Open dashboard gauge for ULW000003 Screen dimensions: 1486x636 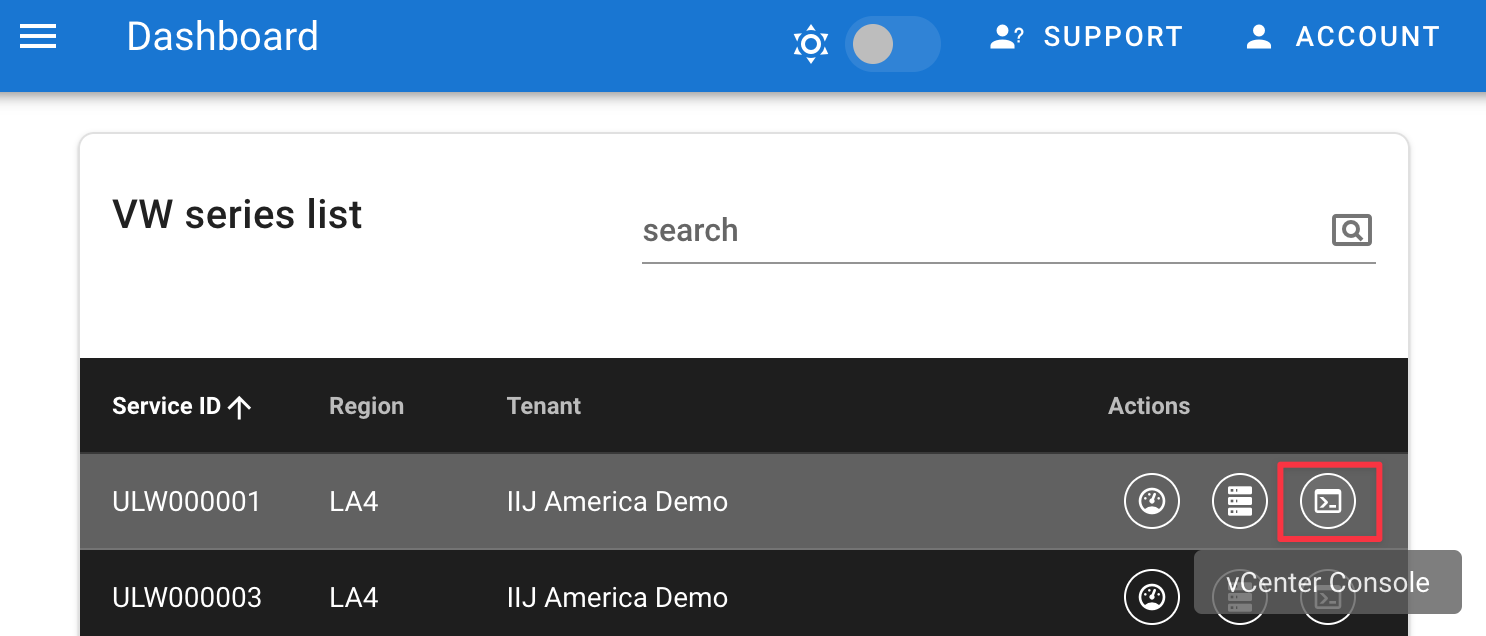[x=1152, y=597]
